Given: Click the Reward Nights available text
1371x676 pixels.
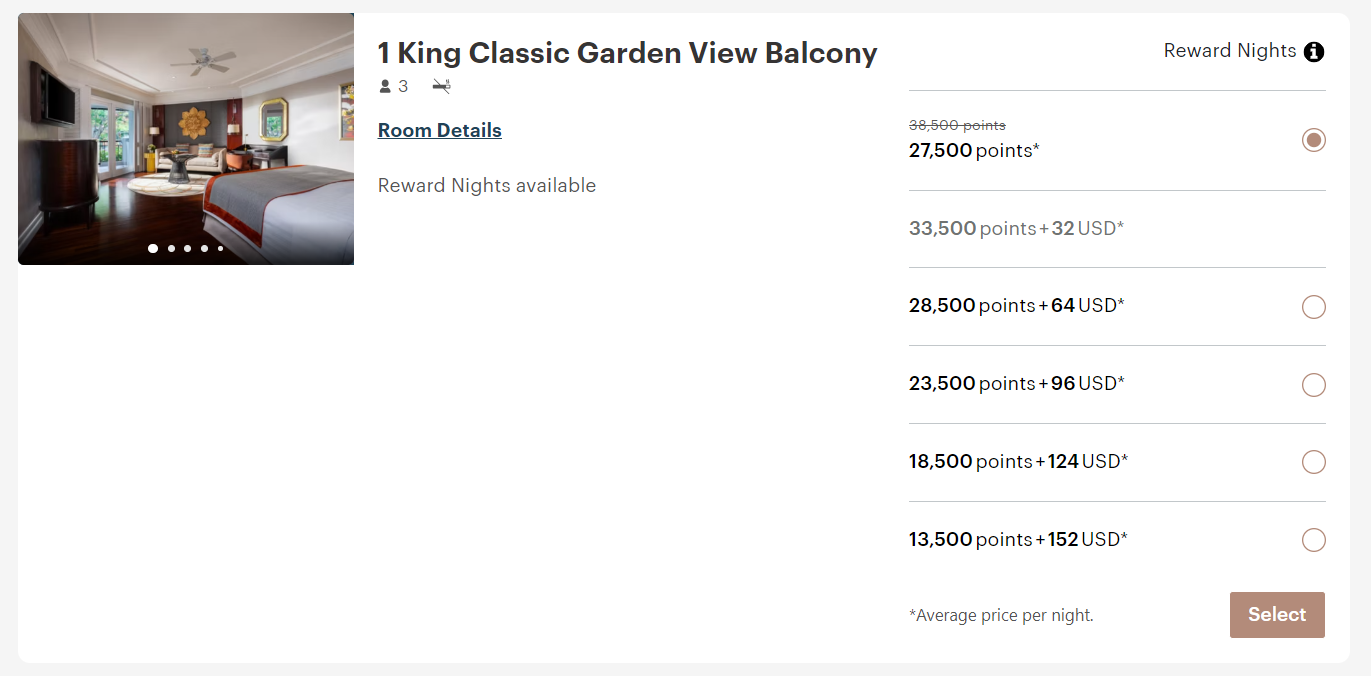Looking at the screenshot, I should (x=487, y=185).
